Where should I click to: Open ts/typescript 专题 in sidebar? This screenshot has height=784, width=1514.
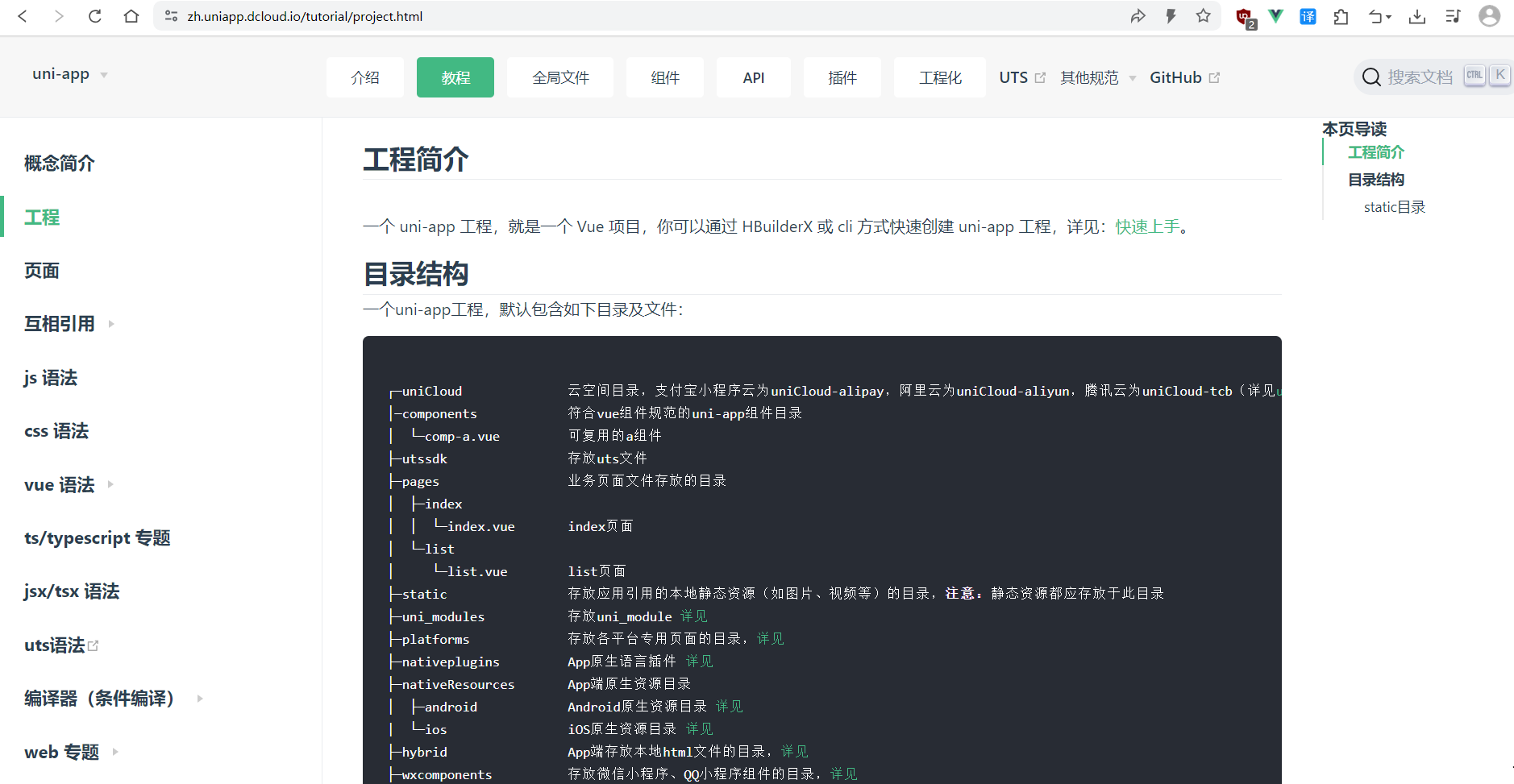click(x=98, y=537)
